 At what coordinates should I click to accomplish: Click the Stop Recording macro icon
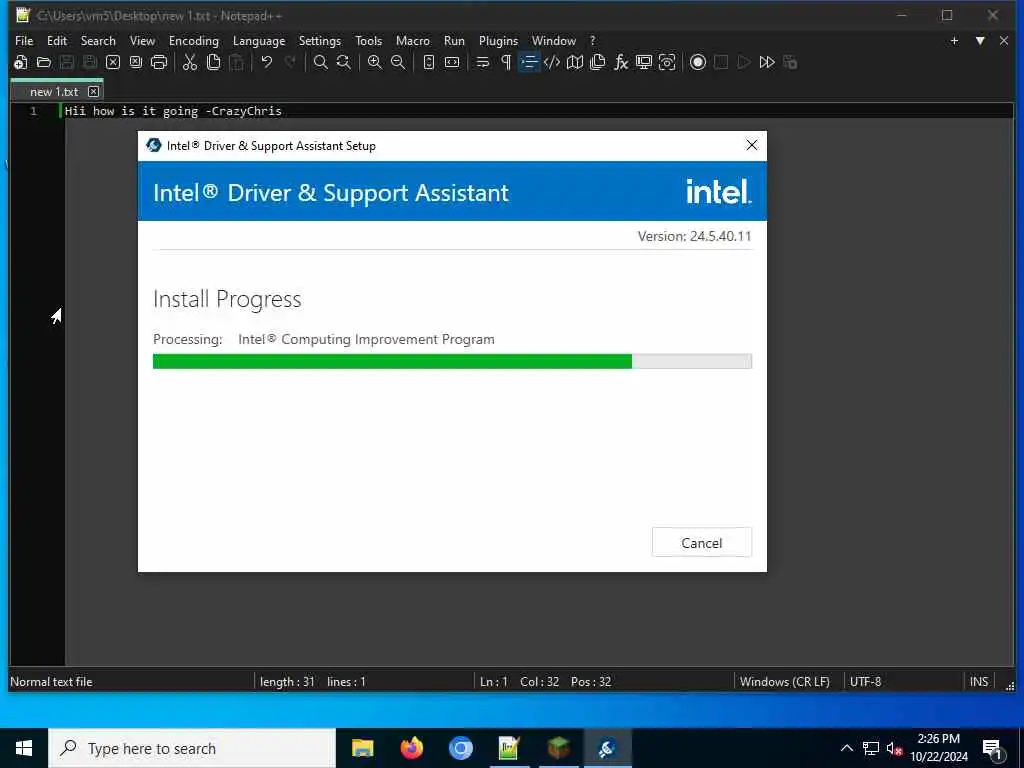[x=721, y=63]
